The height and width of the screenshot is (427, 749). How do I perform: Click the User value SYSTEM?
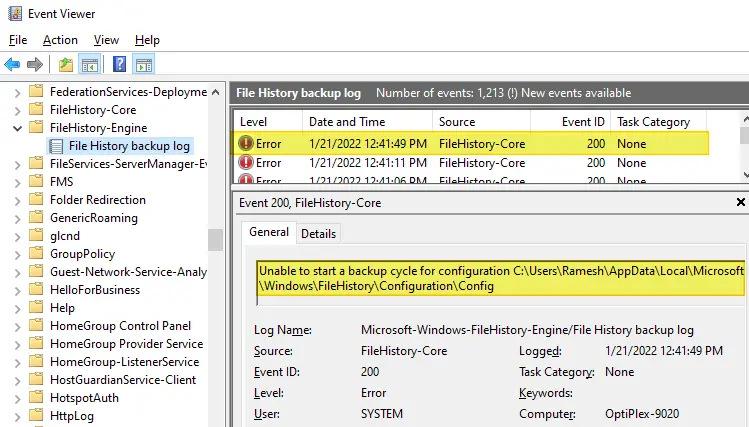pos(382,414)
